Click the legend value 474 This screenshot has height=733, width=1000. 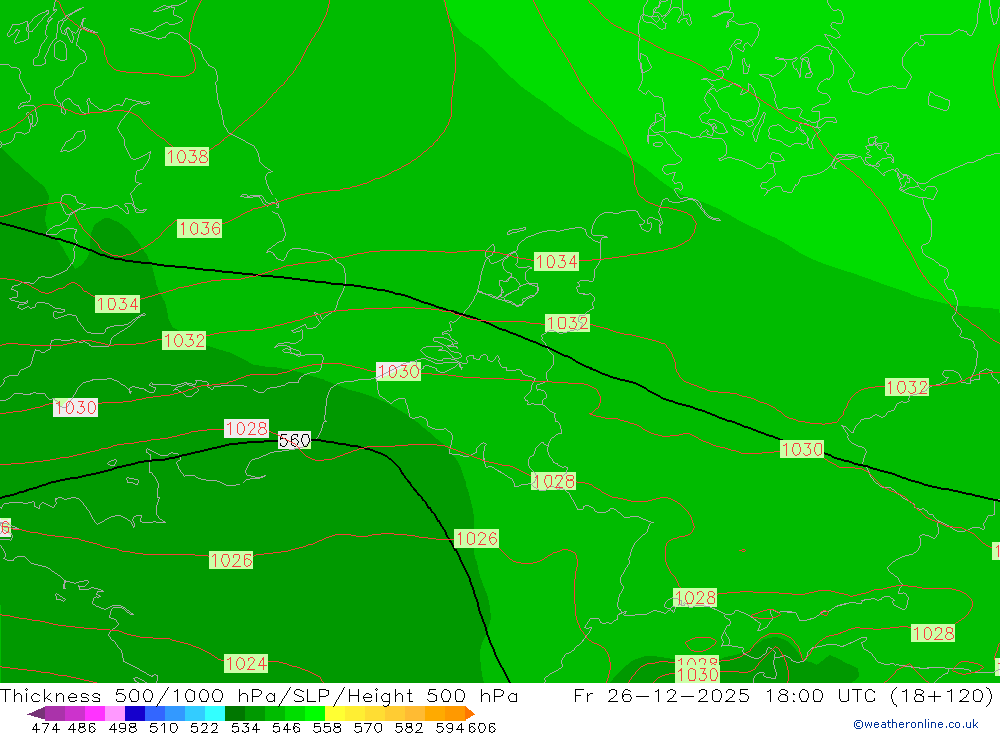[45, 727]
